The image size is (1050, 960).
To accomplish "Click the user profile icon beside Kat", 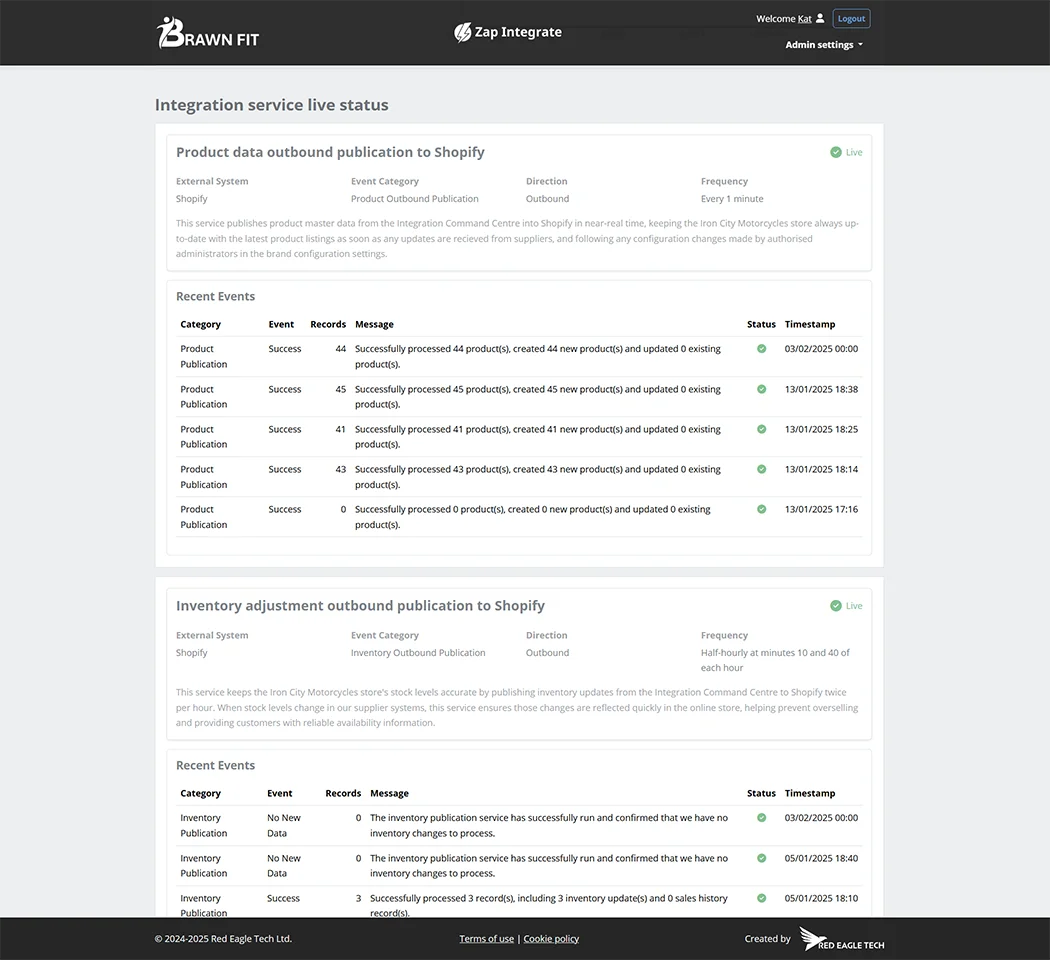I will coord(820,19).
